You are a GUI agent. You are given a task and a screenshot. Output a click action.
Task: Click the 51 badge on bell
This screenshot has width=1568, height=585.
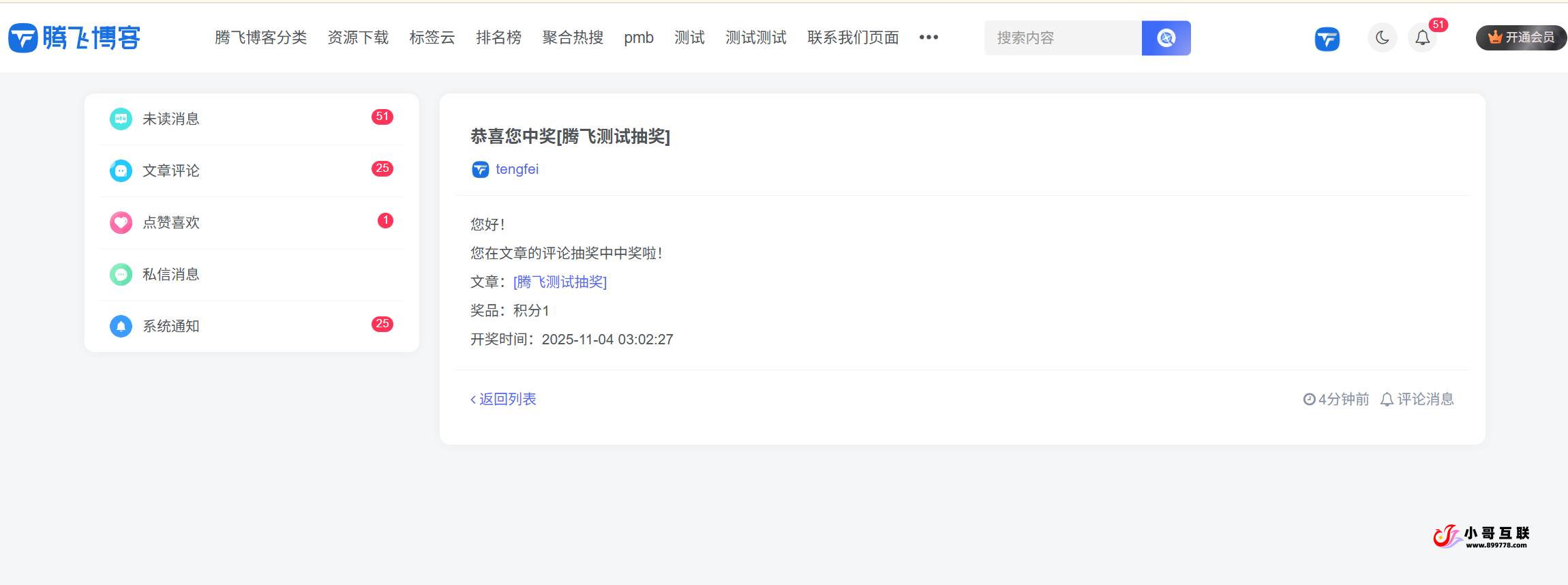coord(1438,25)
